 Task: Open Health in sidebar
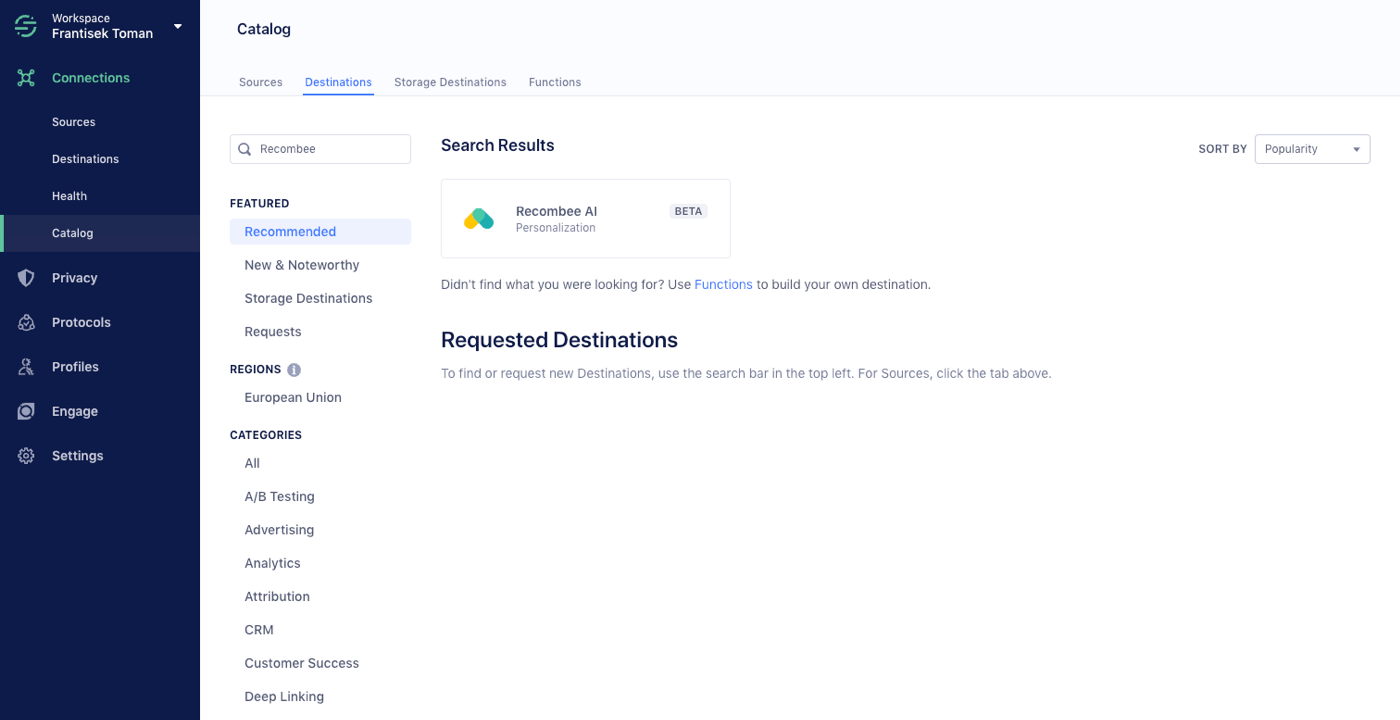coord(69,196)
